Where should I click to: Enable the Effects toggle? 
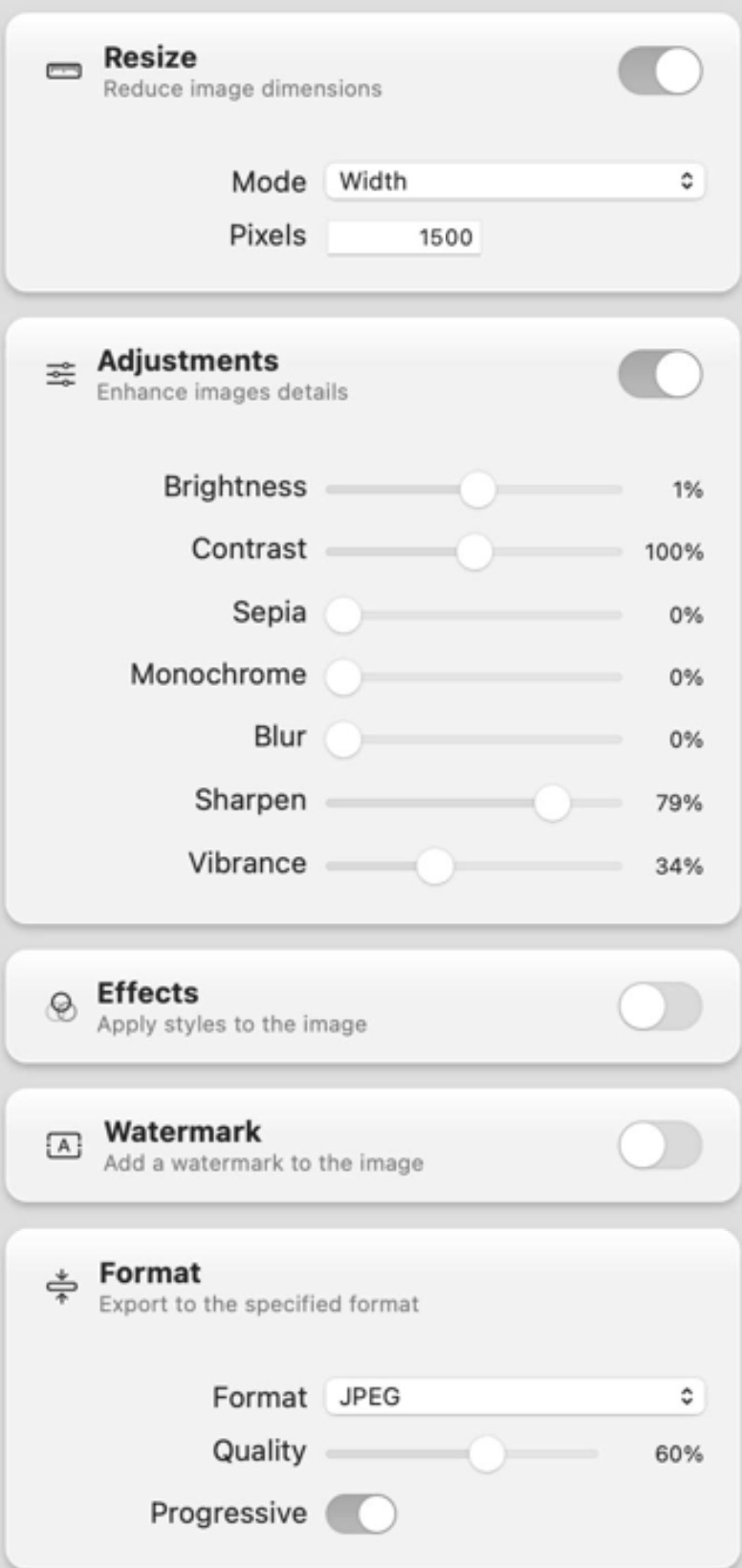point(660,1006)
